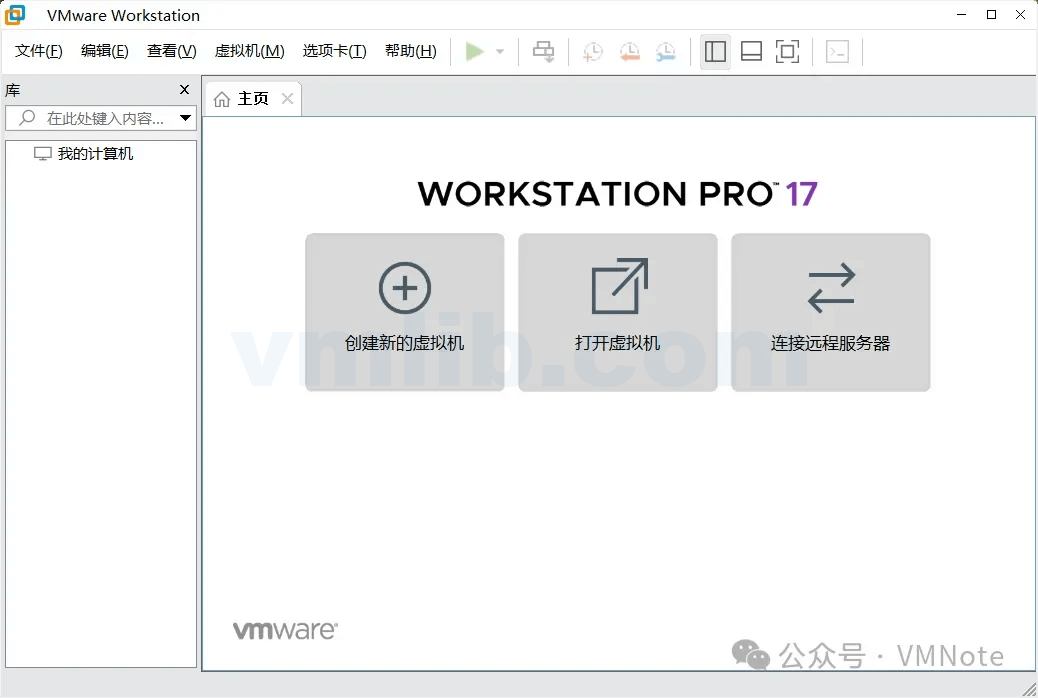Click 连接远程服务器 button
The width and height of the screenshot is (1038, 698).
(830, 311)
